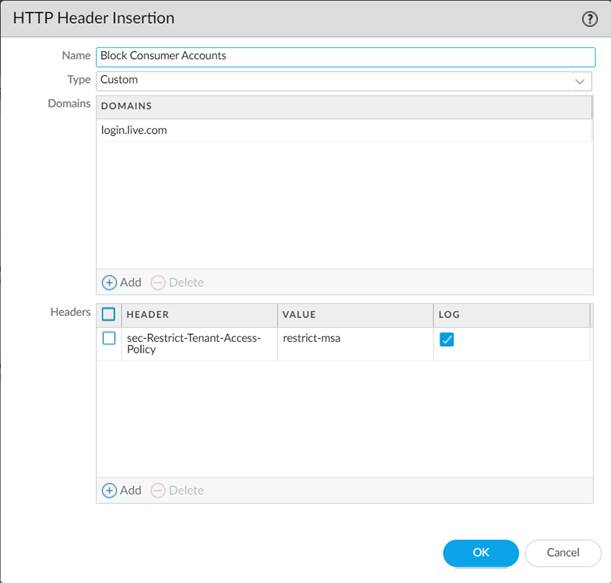Cancel the HTTP Header Insertion dialog

click(x=563, y=553)
